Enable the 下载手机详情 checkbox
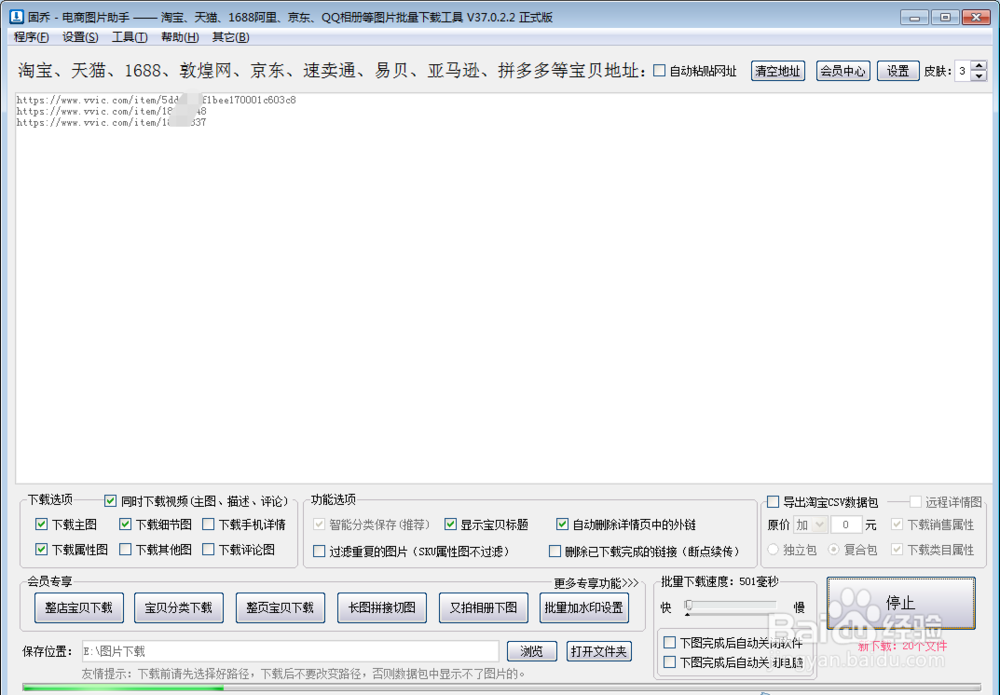The image size is (1000, 695). [208, 524]
